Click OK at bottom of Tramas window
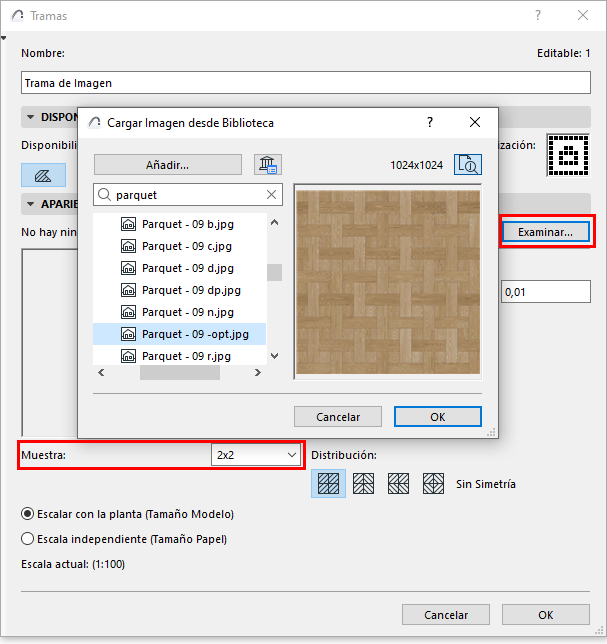This screenshot has width=607, height=644. (546, 615)
